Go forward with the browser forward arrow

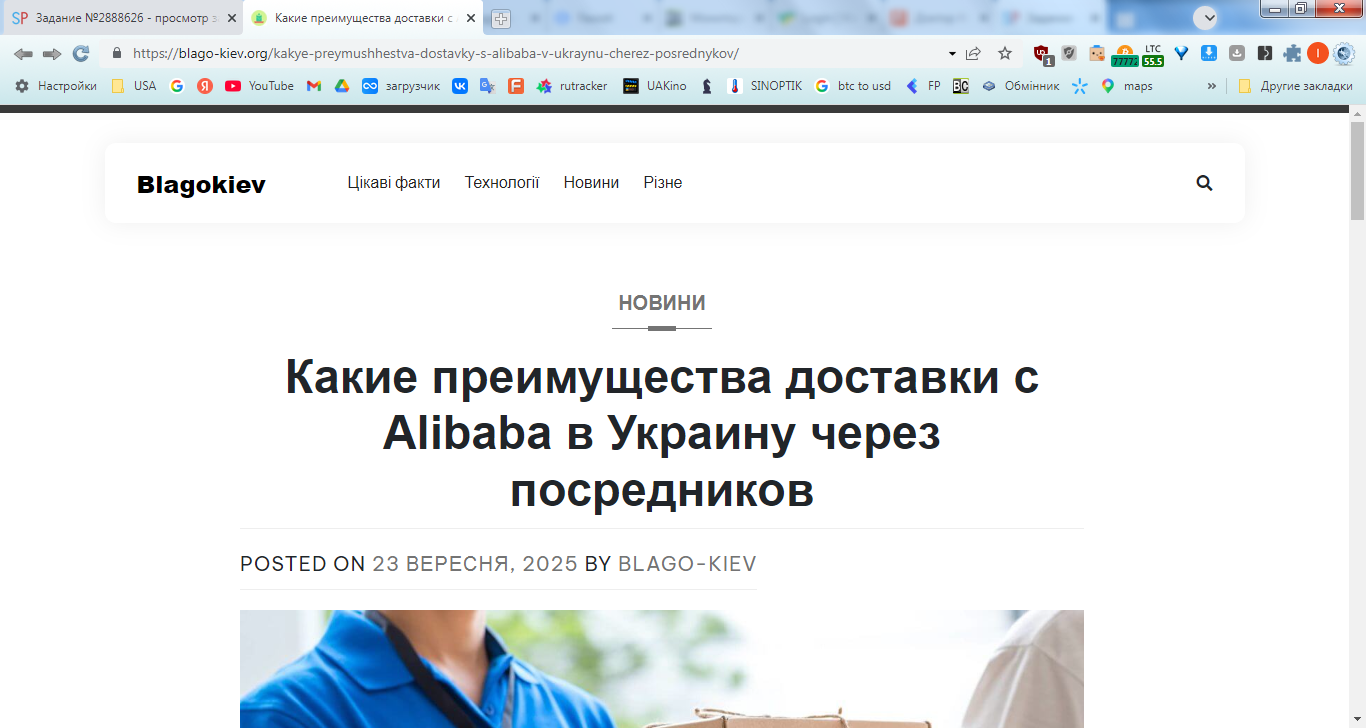click(x=52, y=54)
